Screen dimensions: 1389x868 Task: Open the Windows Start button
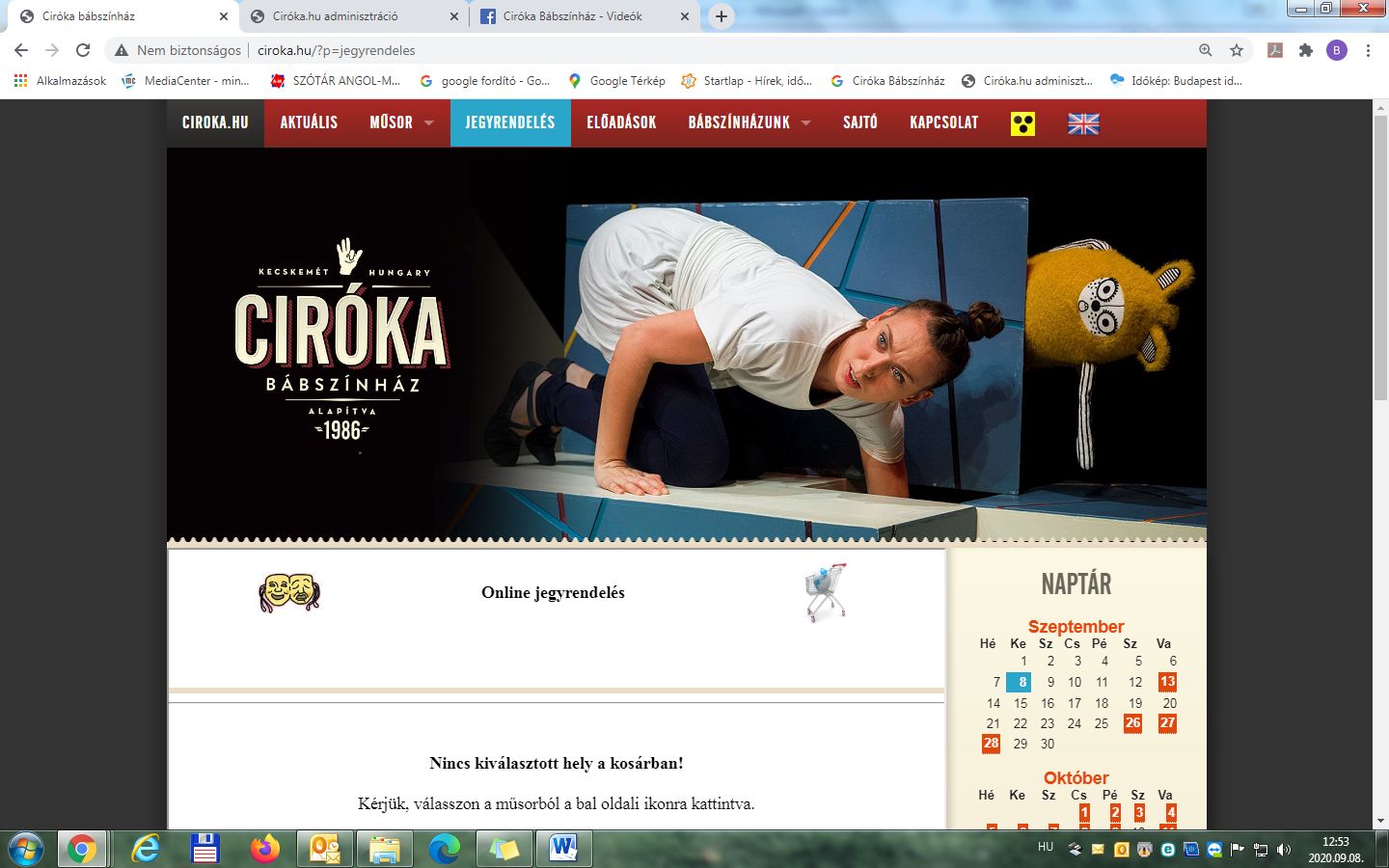26,850
